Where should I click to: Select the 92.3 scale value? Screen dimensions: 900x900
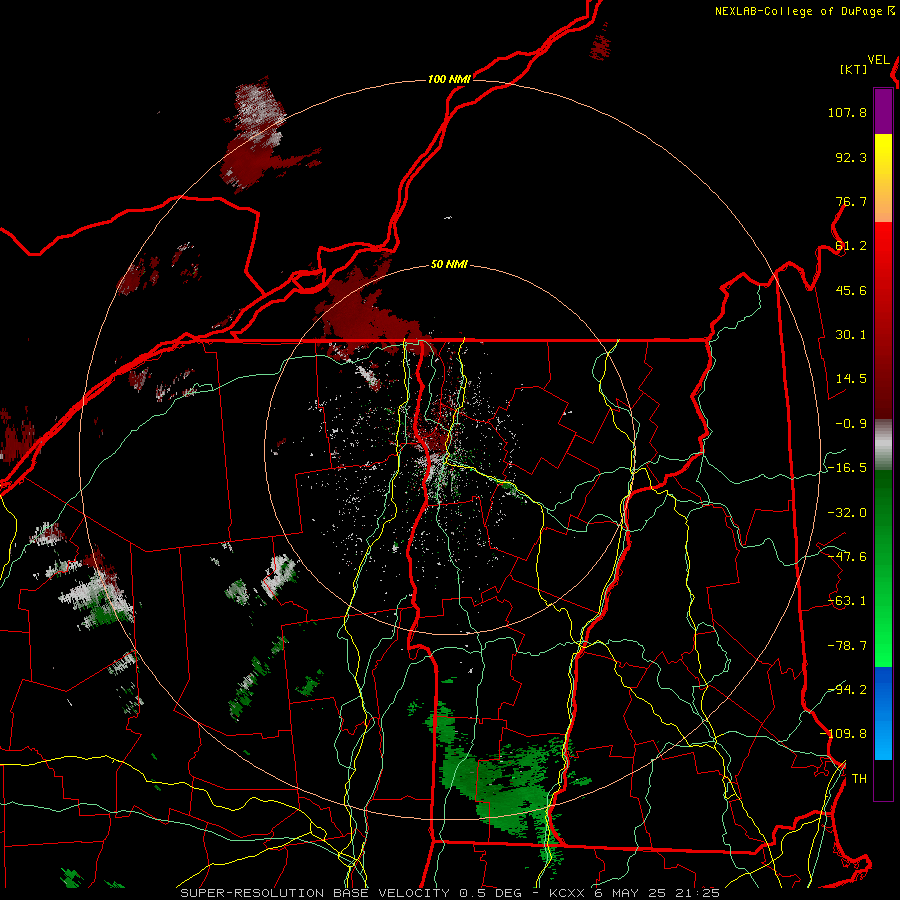click(851, 157)
